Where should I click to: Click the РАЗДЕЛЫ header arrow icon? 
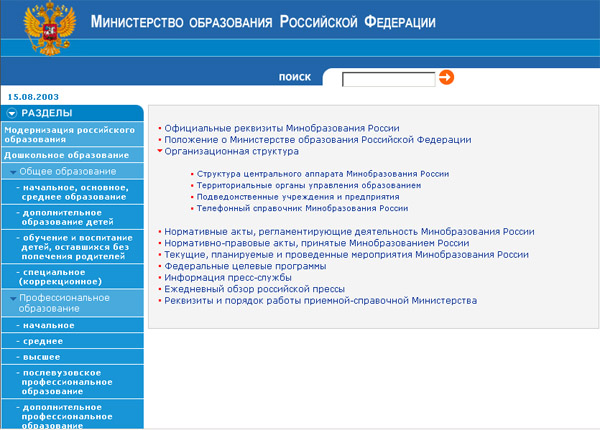(11, 113)
